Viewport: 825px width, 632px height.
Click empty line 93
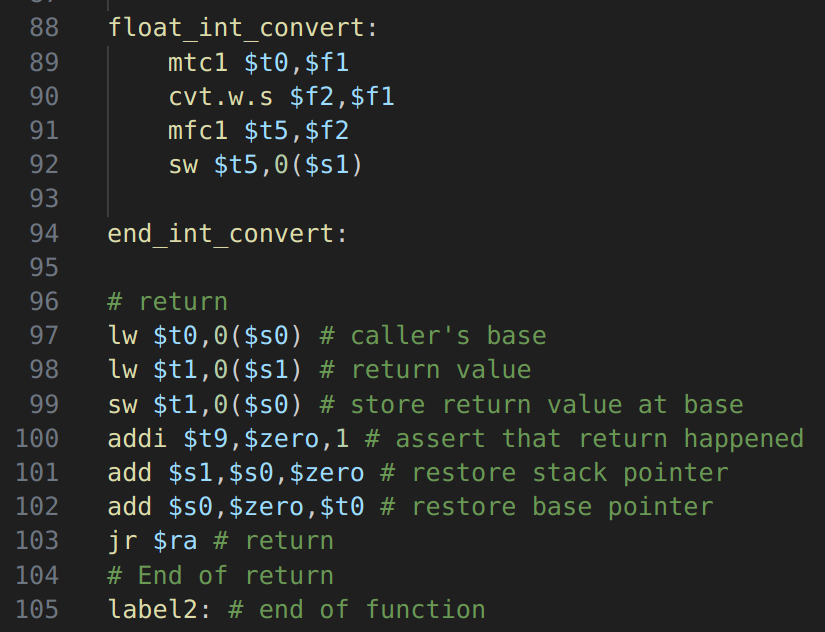tap(421, 199)
